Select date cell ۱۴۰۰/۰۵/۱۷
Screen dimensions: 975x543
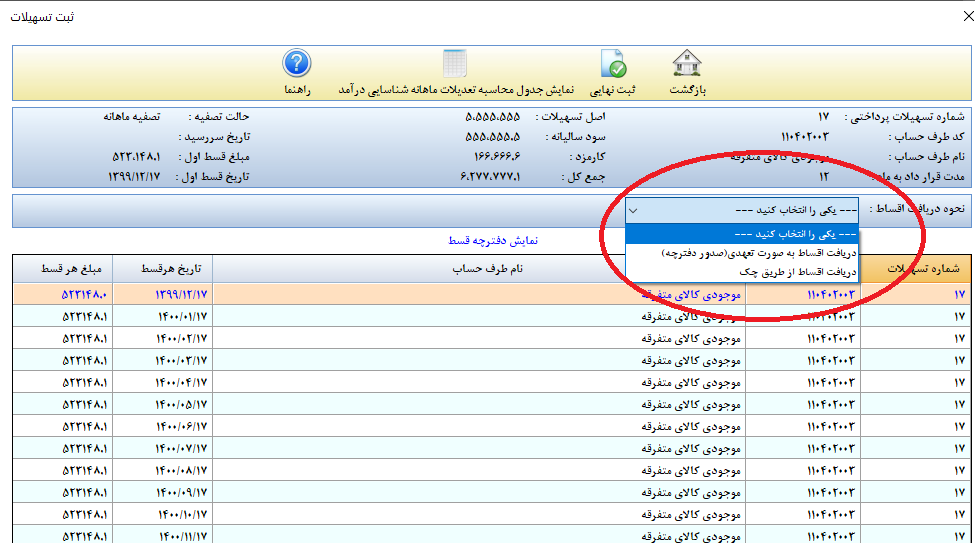[163, 405]
